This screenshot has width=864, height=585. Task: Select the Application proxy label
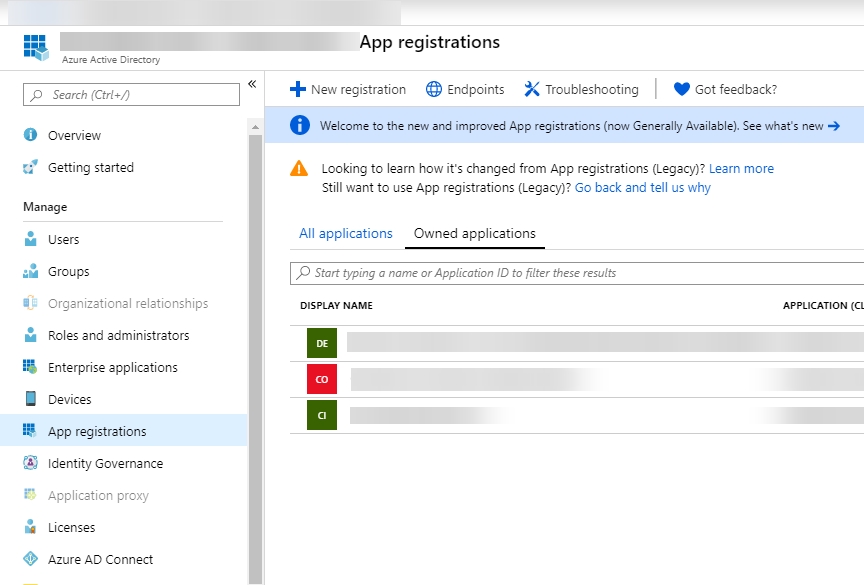98,496
